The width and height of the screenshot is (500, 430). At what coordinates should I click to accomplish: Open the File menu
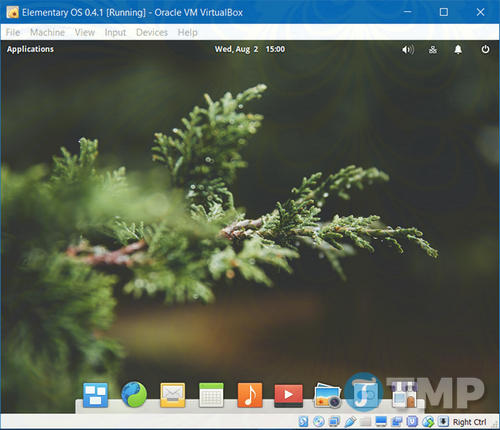(13, 32)
